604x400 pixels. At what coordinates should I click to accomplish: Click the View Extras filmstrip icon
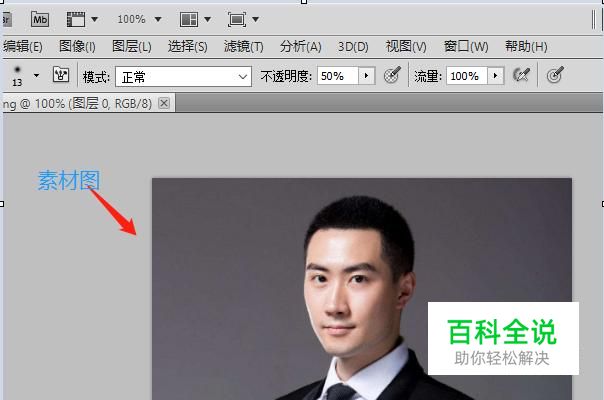coord(76,19)
